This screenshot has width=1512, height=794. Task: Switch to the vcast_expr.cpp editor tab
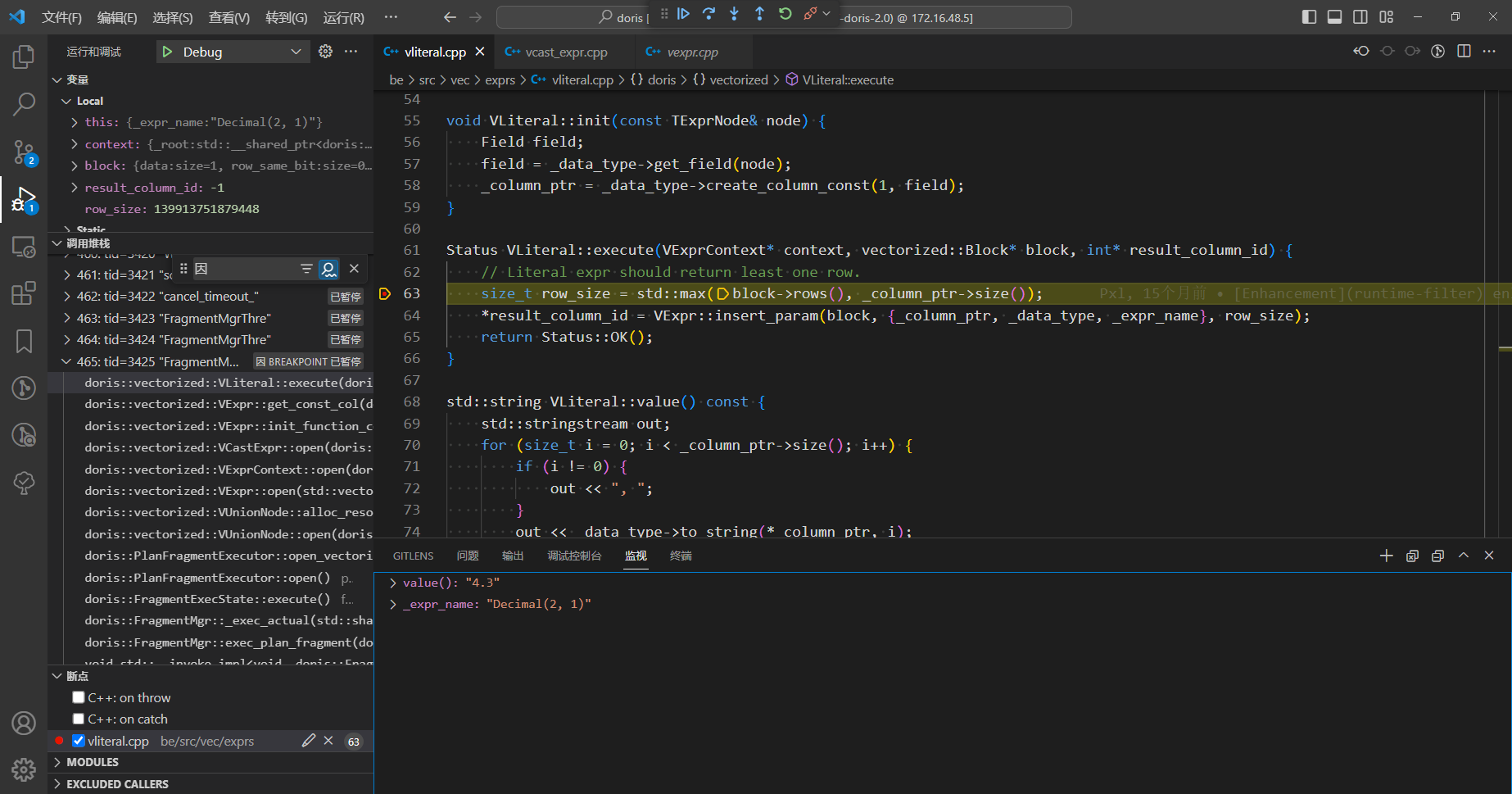566,52
